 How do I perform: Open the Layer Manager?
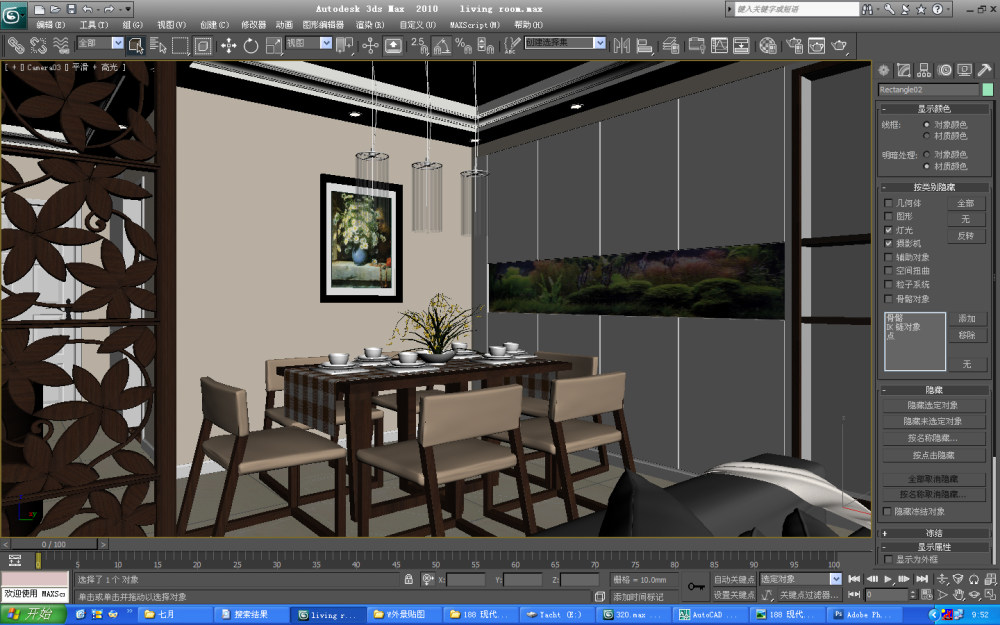coord(671,45)
